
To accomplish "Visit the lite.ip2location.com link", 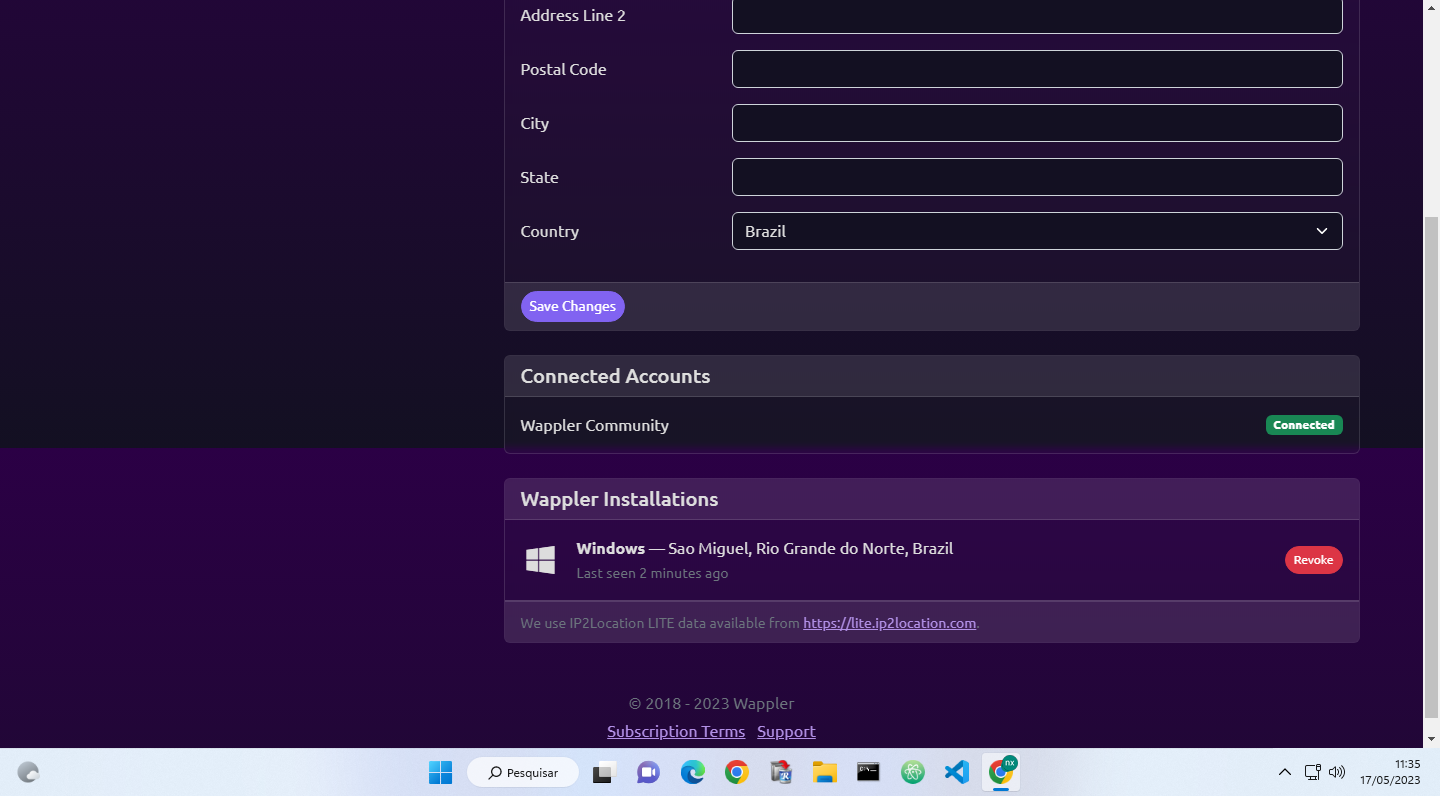I will [889, 623].
